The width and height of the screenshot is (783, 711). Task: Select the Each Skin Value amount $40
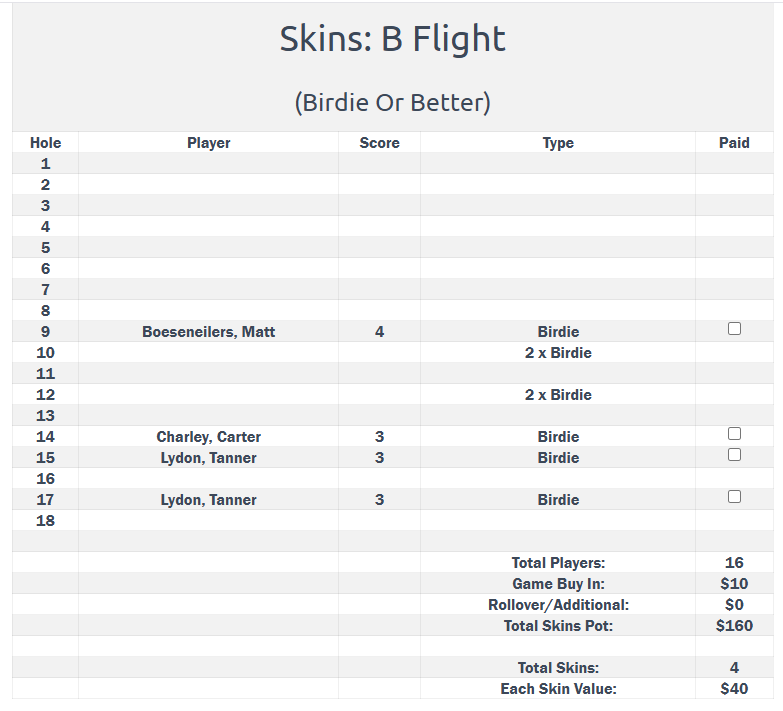(x=734, y=689)
